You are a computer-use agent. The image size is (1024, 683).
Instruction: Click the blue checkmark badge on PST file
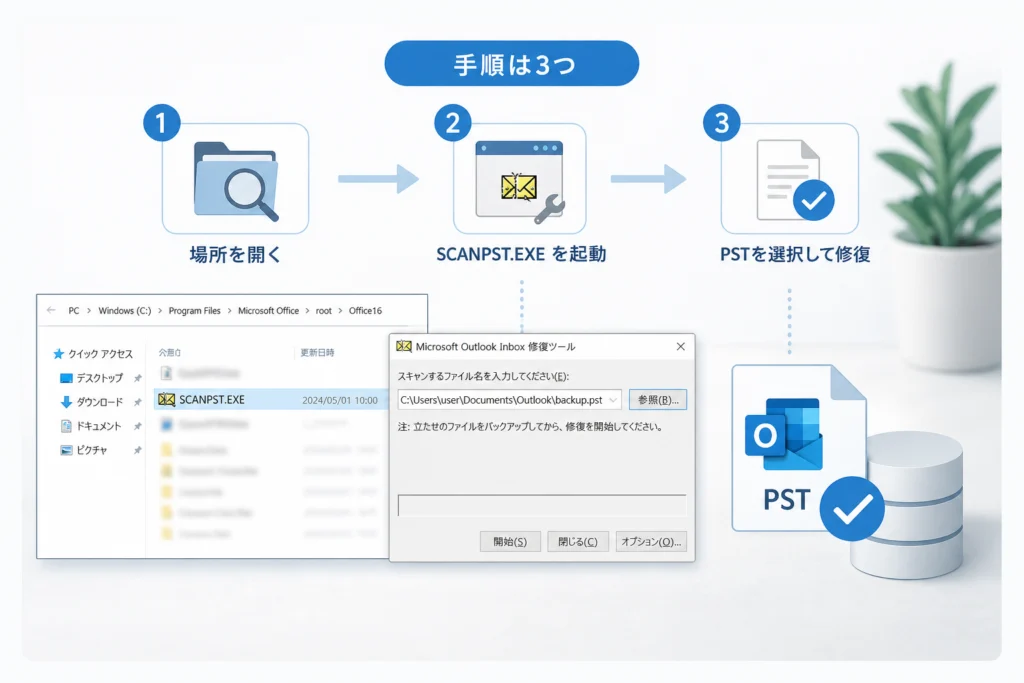coord(852,509)
